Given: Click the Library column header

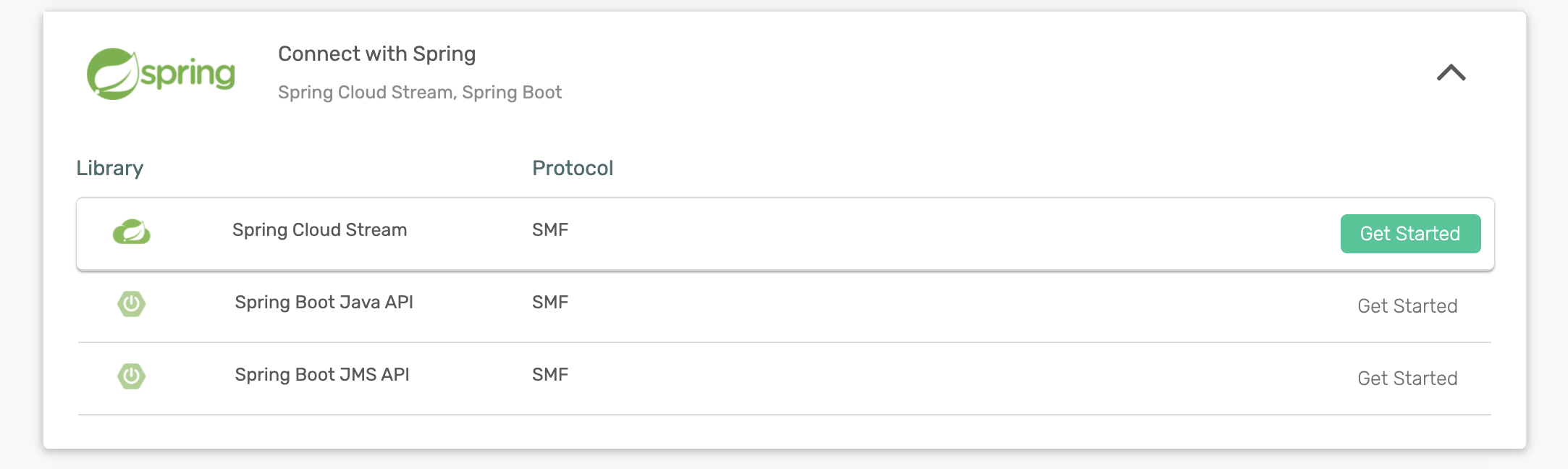Looking at the screenshot, I should click(x=110, y=168).
